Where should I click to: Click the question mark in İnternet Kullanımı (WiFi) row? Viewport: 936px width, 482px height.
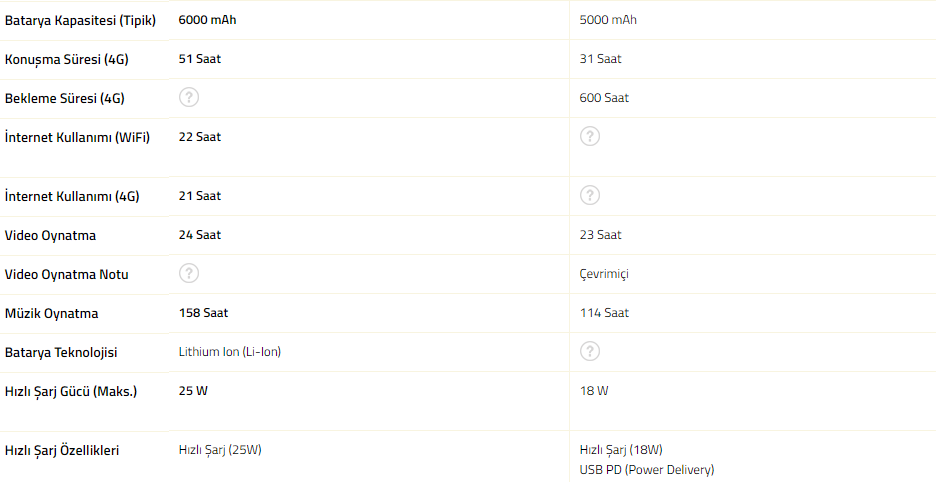coord(590,136)
